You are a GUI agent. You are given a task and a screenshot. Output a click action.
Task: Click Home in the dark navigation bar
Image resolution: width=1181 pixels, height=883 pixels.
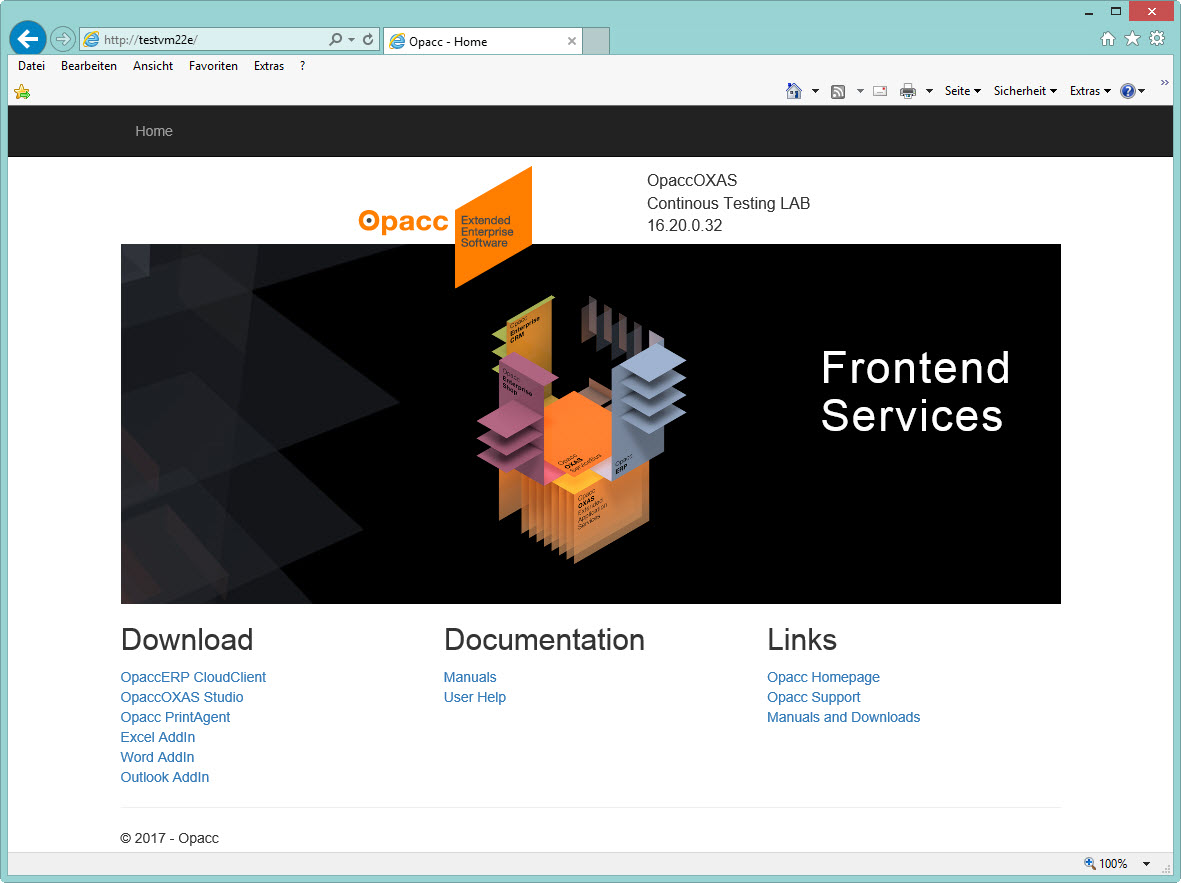pos(154,131)
